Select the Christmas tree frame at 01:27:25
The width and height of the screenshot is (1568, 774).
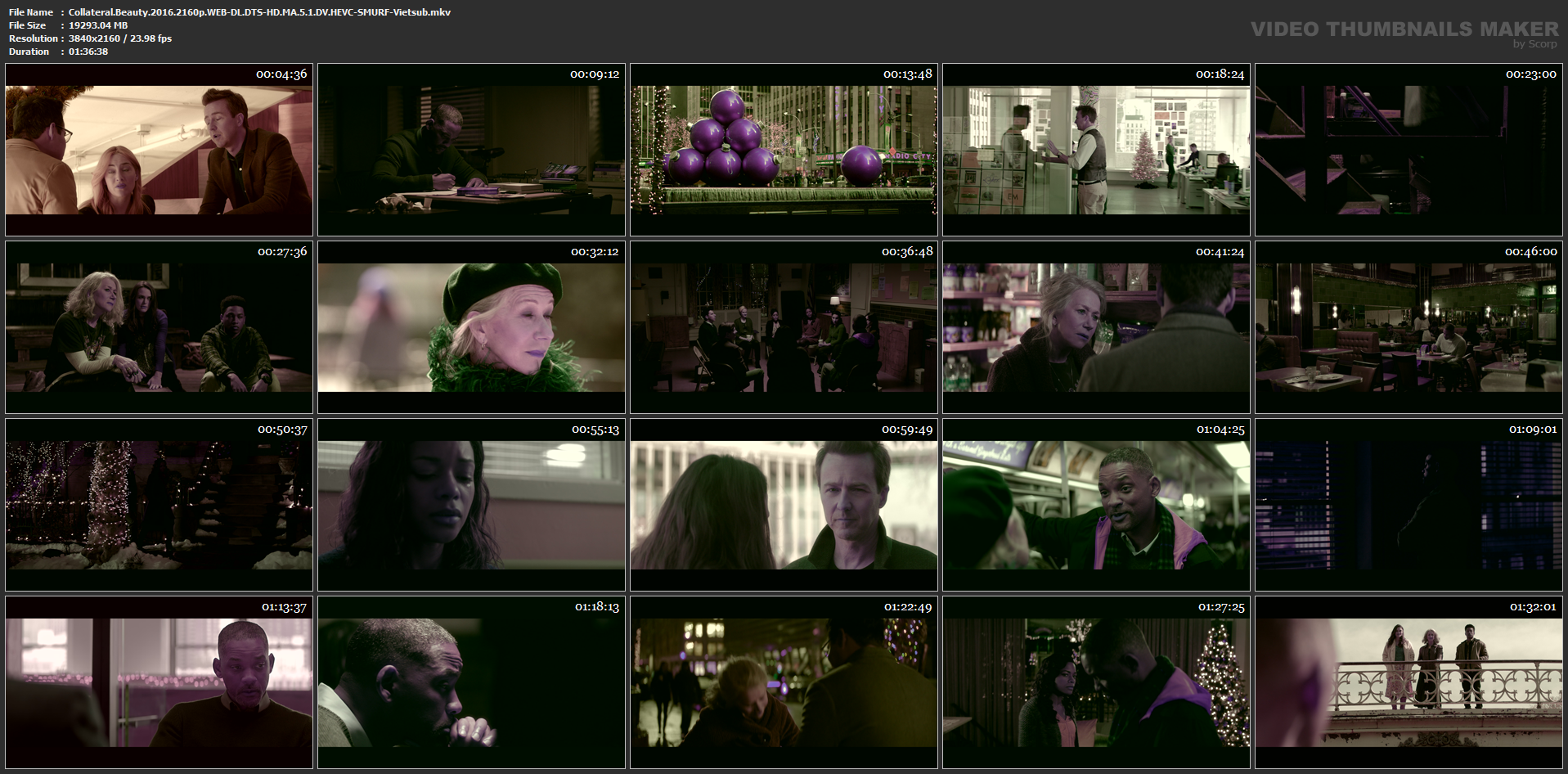pos(1096,682)
